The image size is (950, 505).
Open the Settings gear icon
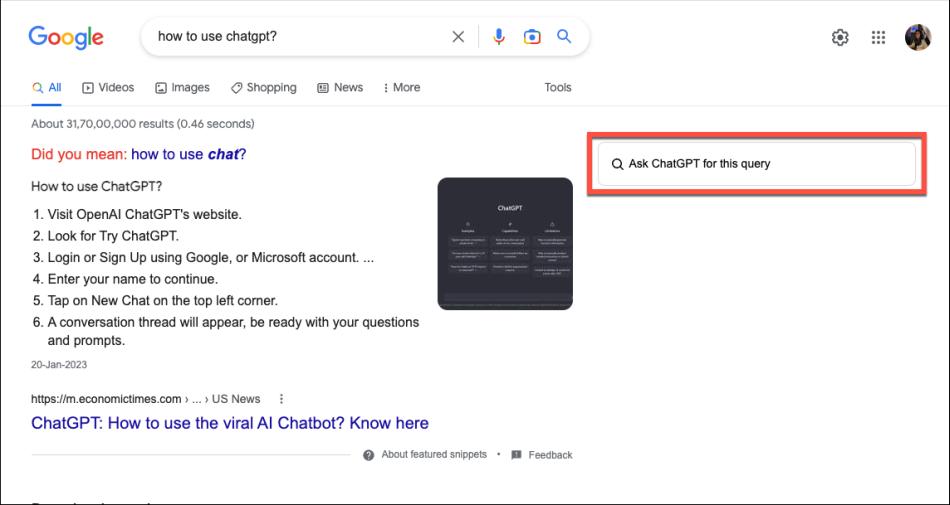(x=840, y=38)
